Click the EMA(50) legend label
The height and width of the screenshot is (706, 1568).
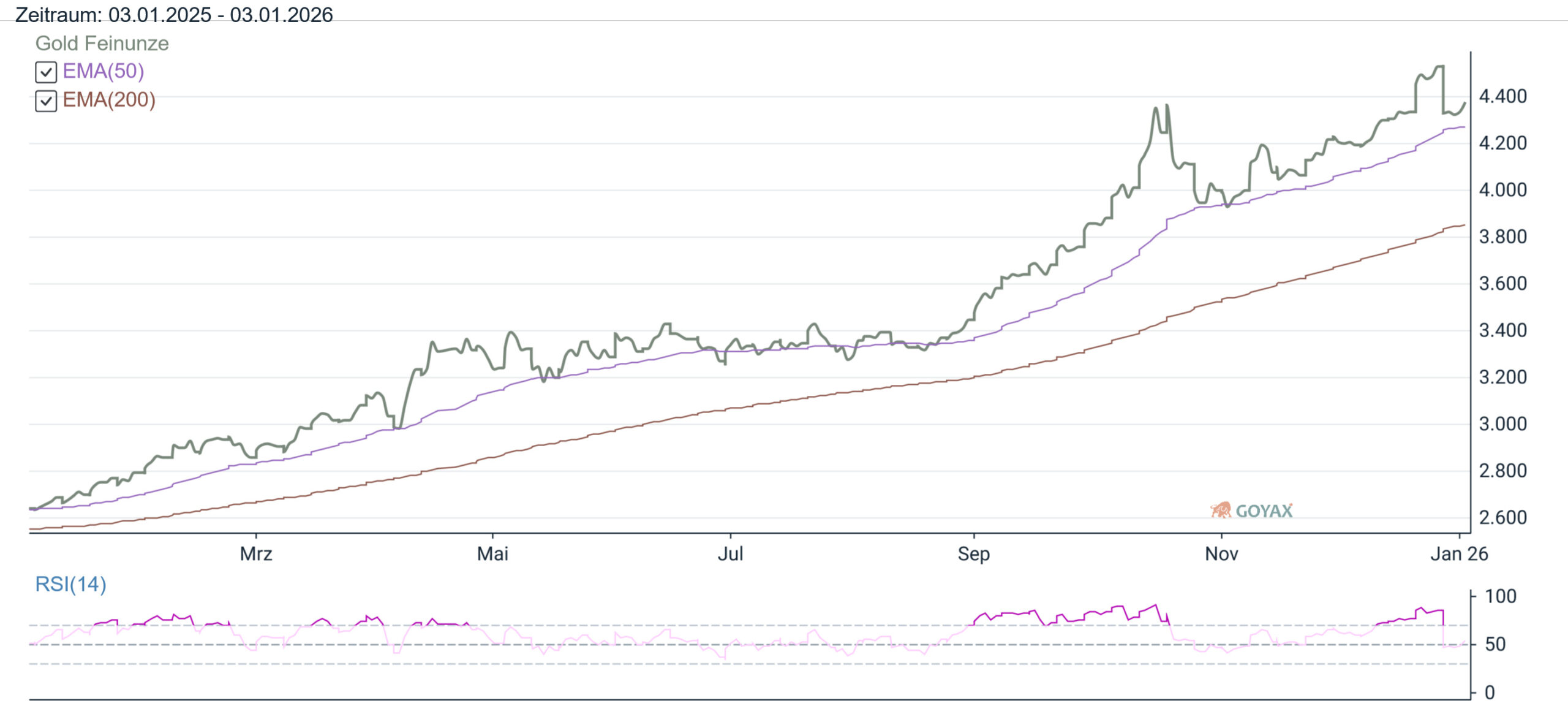pos(104,71)
